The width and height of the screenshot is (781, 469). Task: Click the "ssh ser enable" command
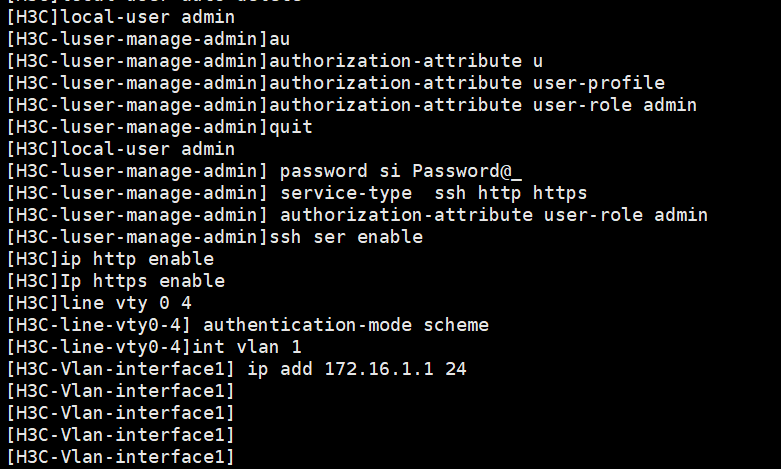click(x=346, y=237)
